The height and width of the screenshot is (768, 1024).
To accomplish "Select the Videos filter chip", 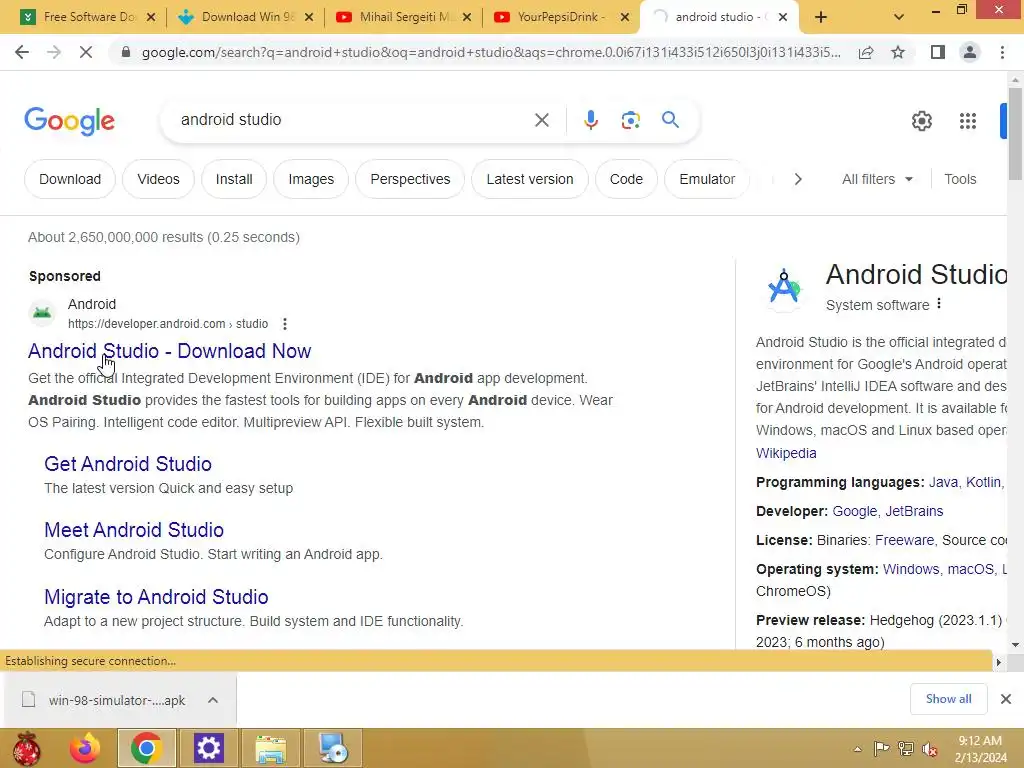I will [158, 179].
